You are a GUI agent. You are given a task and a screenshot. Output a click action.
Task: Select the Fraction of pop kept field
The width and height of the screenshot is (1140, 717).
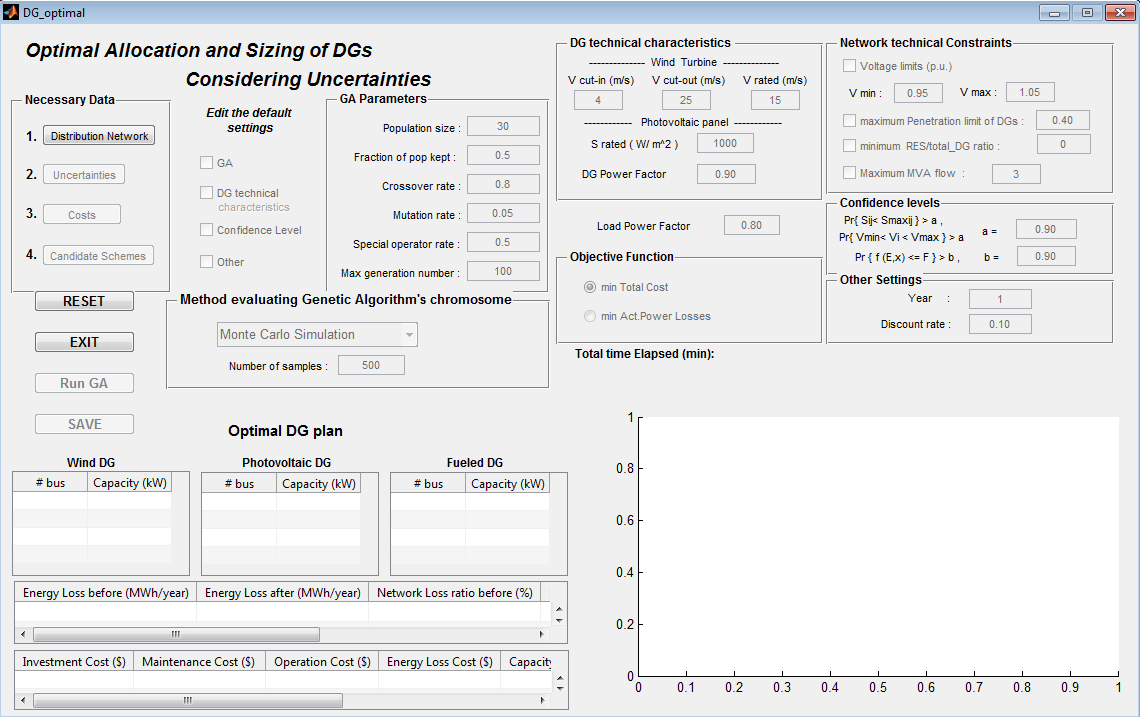(503, 156)
